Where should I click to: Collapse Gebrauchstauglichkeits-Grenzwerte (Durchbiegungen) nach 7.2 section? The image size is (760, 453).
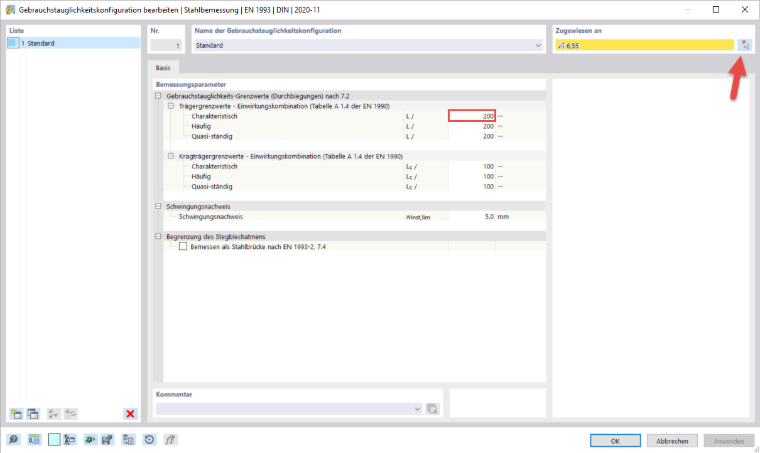click(x=158, y=96)
